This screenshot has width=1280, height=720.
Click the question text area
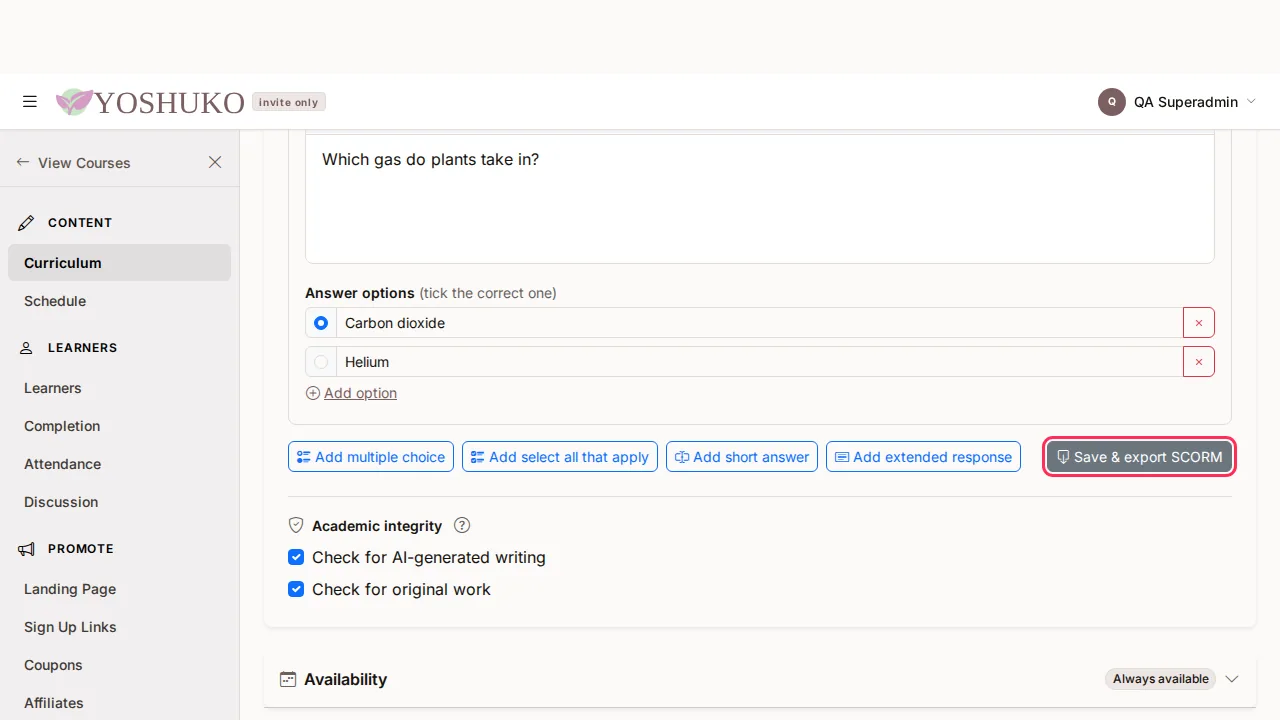pyautogui.click(x=760, y=199)
